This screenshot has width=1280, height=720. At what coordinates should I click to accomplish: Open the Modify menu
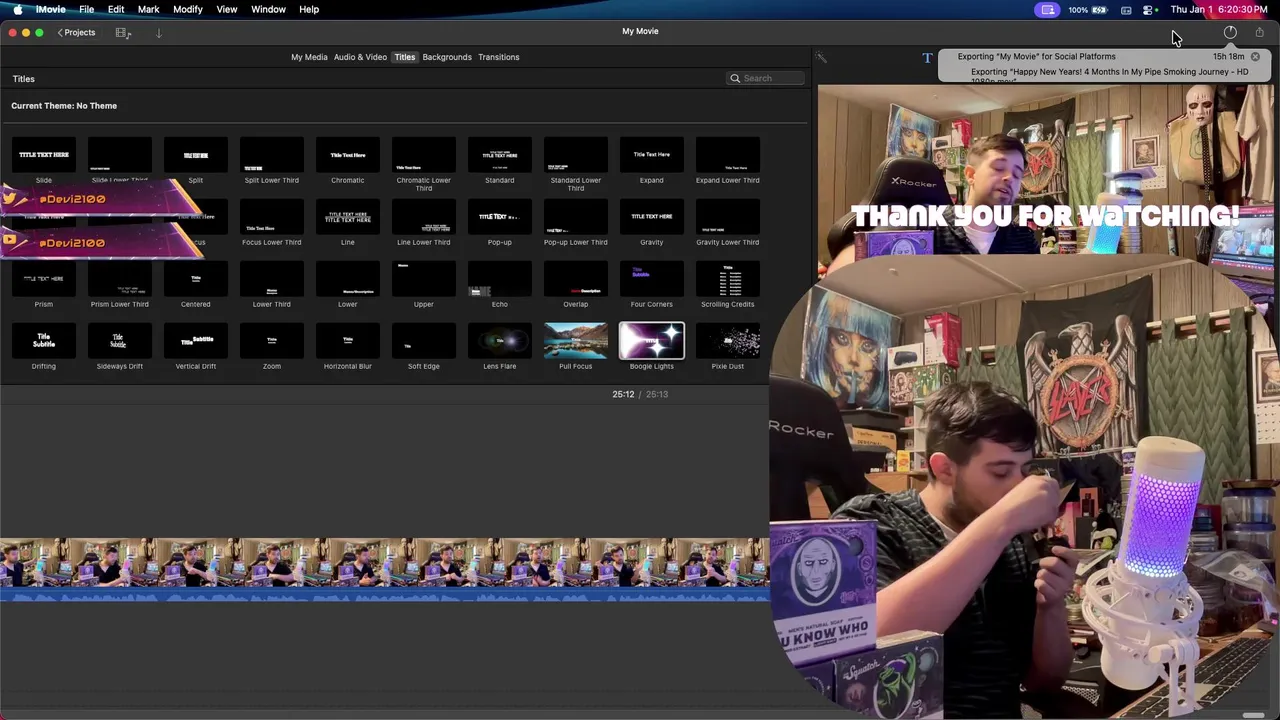coord(188,10)
